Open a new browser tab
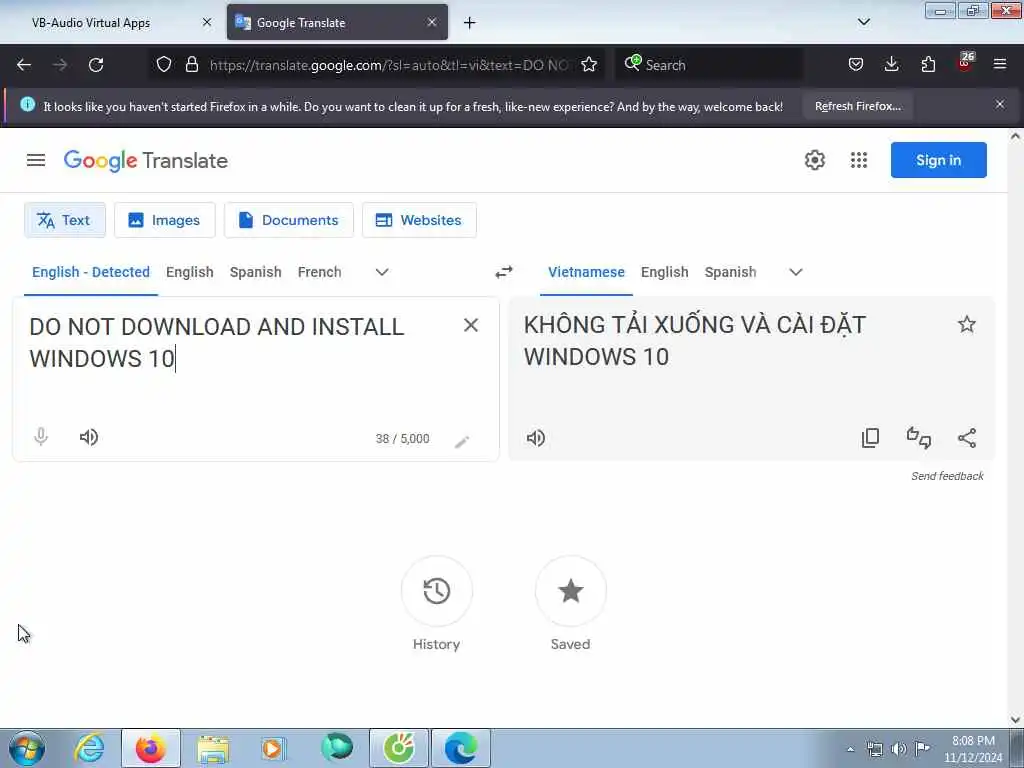This screenshot has width=1024, height=768. [469, 23]
